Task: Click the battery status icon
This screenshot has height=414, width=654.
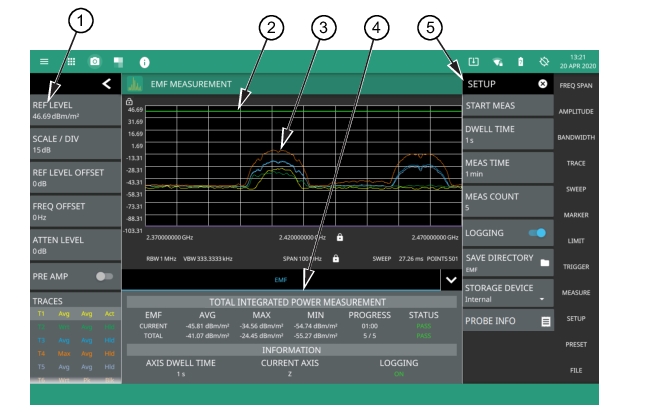Action: click(519, 62)
